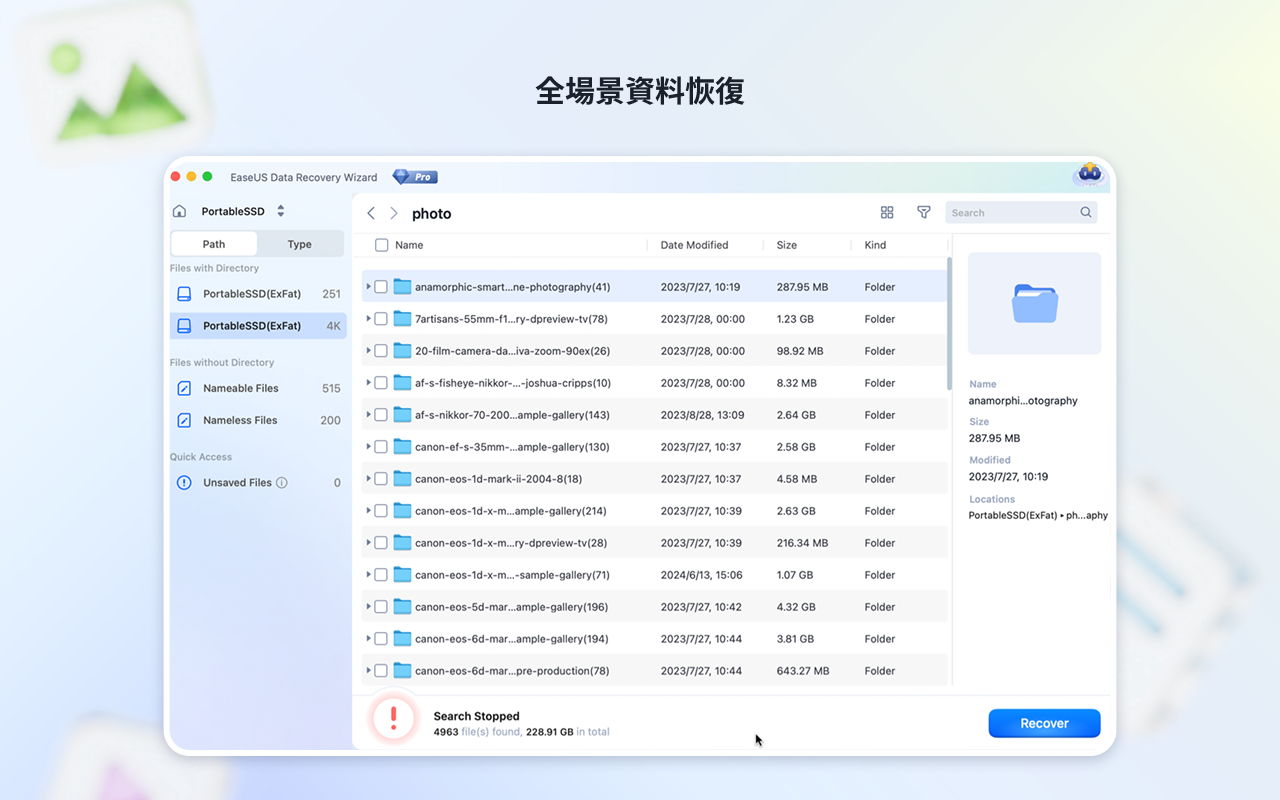
Task: Click the Search Stopped alert icon
Action: click(394, 718)
